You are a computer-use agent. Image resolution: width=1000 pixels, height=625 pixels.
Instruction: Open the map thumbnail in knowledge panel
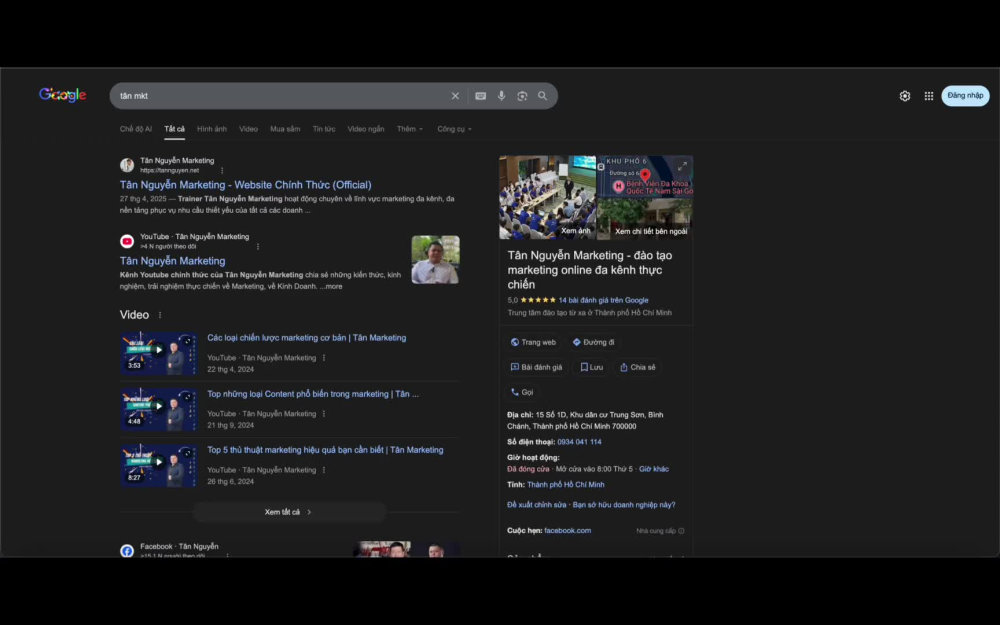(x=645, y=177)
